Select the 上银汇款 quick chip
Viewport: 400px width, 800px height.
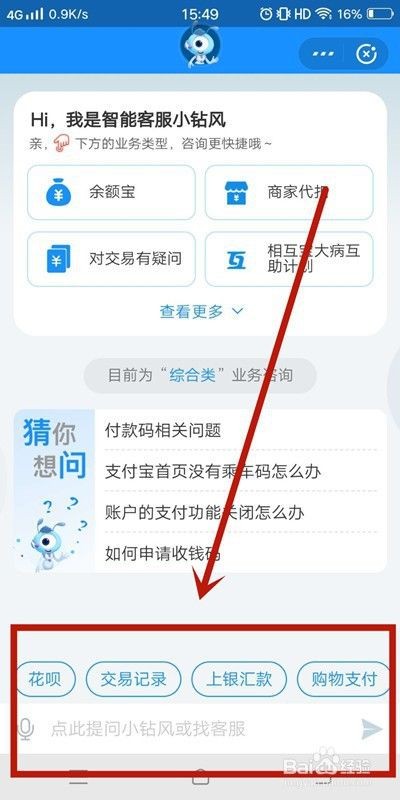pyautogui.click(x=239, y=679)
